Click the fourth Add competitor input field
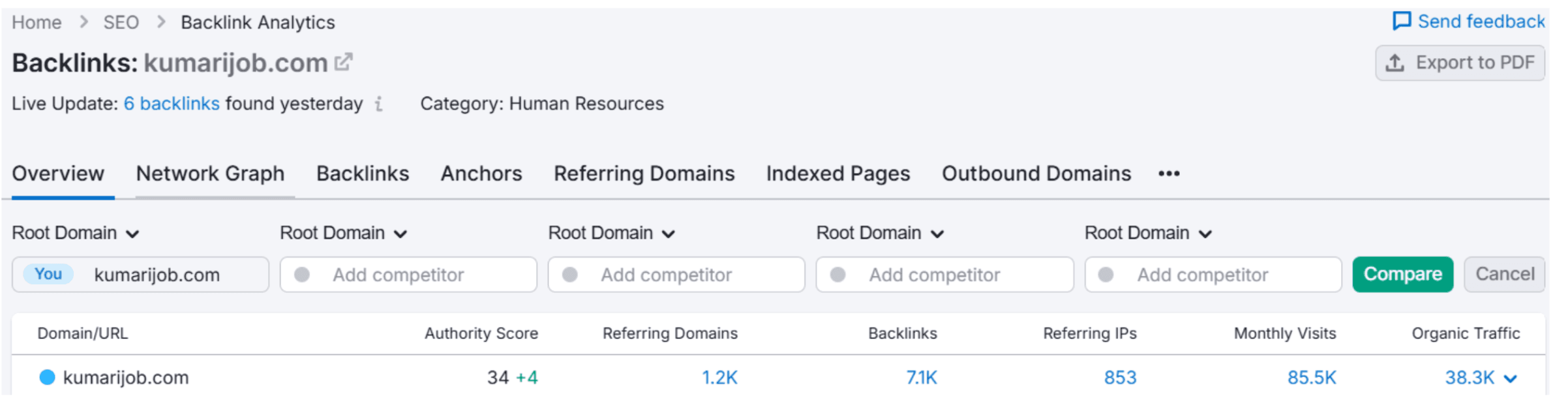Image resolution: width=1568 pixels, height=407 pixels. (1213, 275)
